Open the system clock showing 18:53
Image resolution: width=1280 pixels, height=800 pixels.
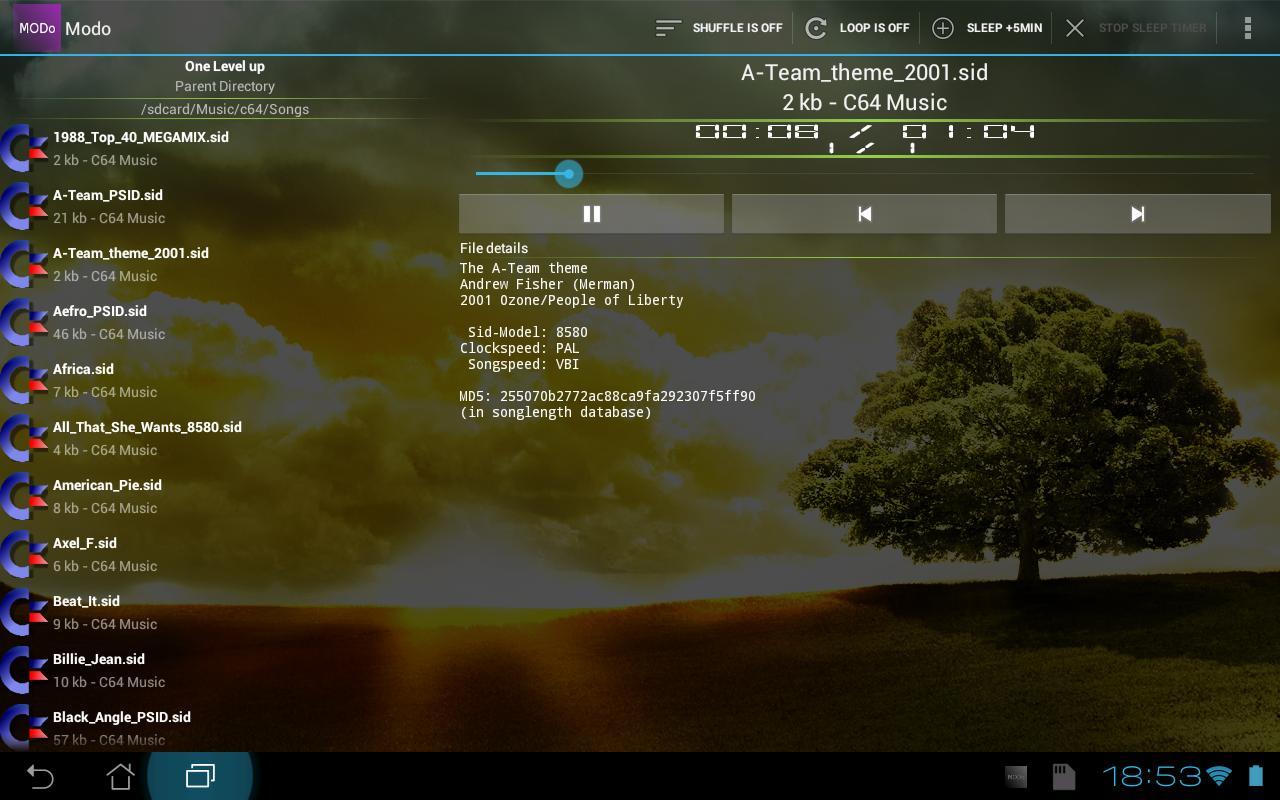[x=1151, y=776]
